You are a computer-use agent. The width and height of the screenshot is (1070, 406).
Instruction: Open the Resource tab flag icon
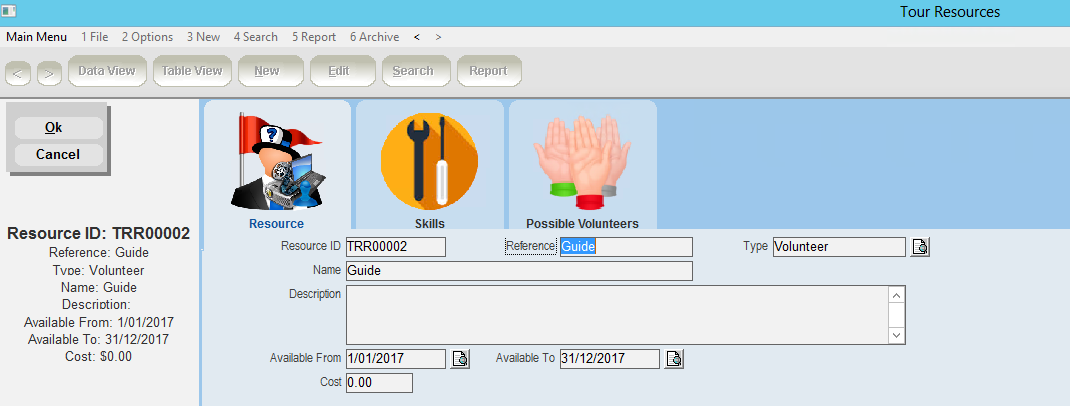[x=277, y=160]
